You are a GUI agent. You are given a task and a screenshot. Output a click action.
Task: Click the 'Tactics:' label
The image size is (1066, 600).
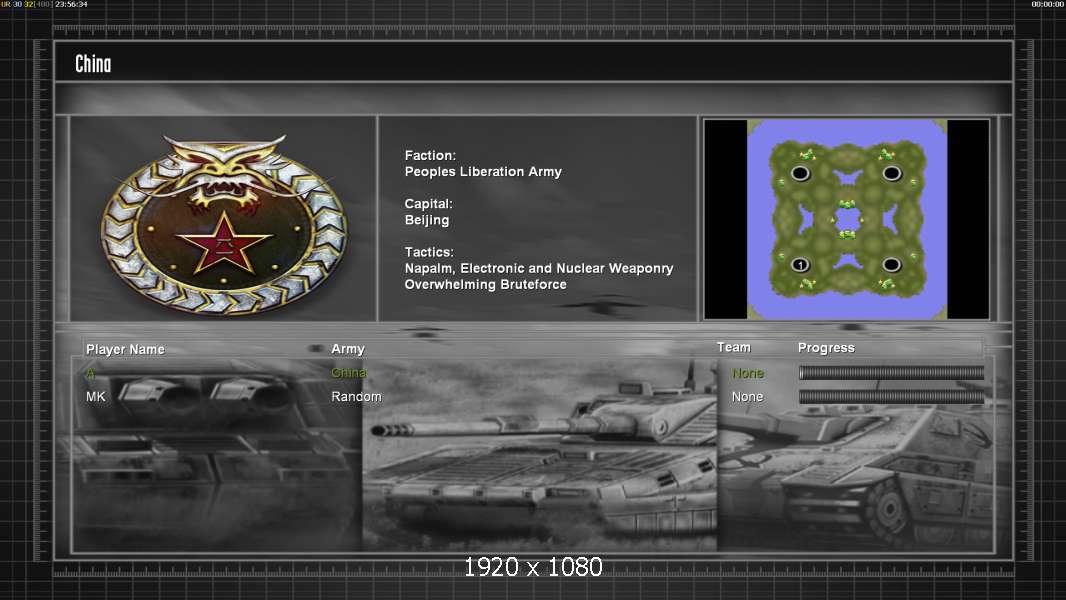[429, 252]
